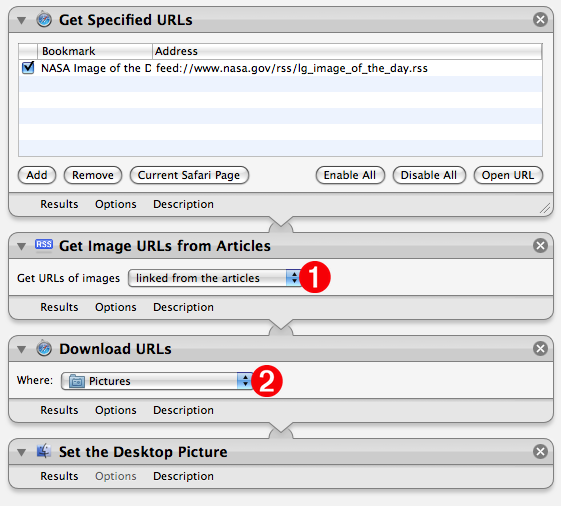561x506 pixels.
Task: Click the Finder icon beside Set the Desktop Picture
Action: [x=44, y=451]
